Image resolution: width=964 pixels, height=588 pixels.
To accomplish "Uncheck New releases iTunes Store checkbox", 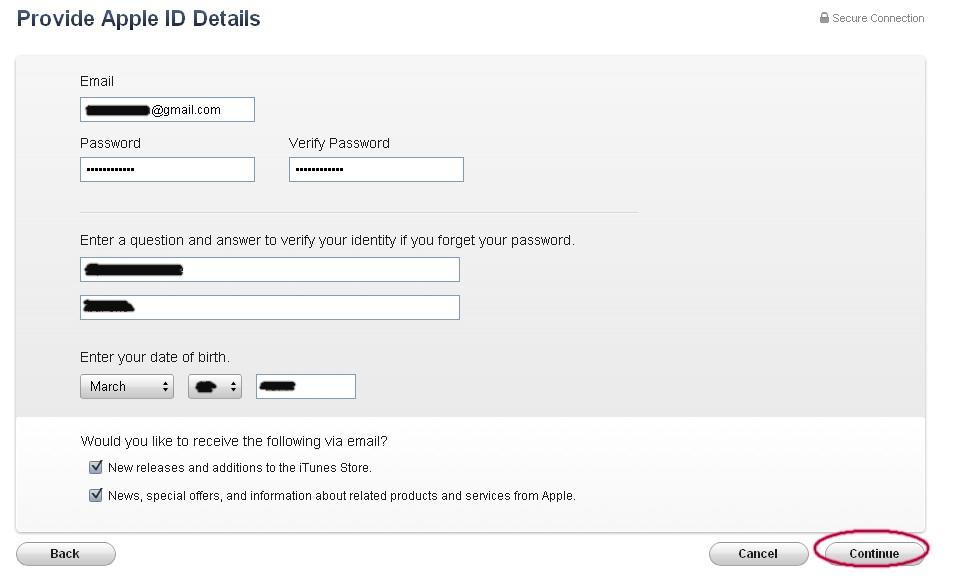I will [x=95, y=467].
